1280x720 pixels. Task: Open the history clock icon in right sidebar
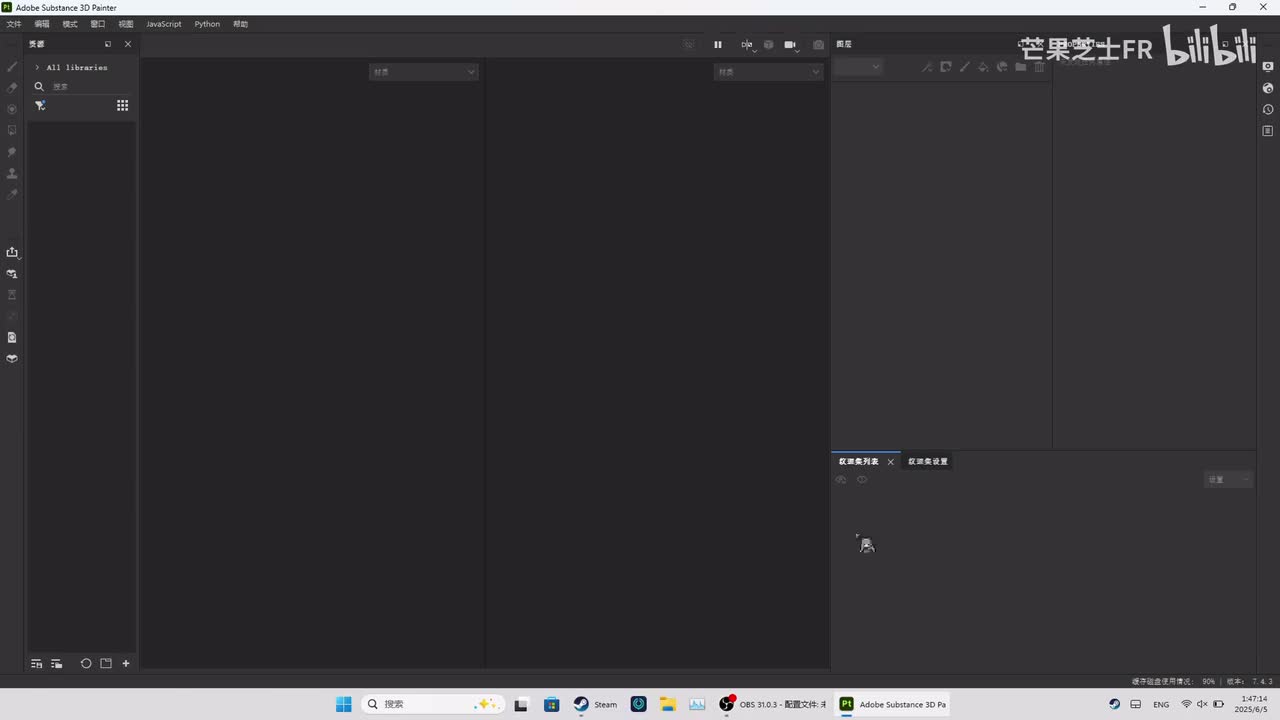pyautogui.click(x=1268, y=109)
